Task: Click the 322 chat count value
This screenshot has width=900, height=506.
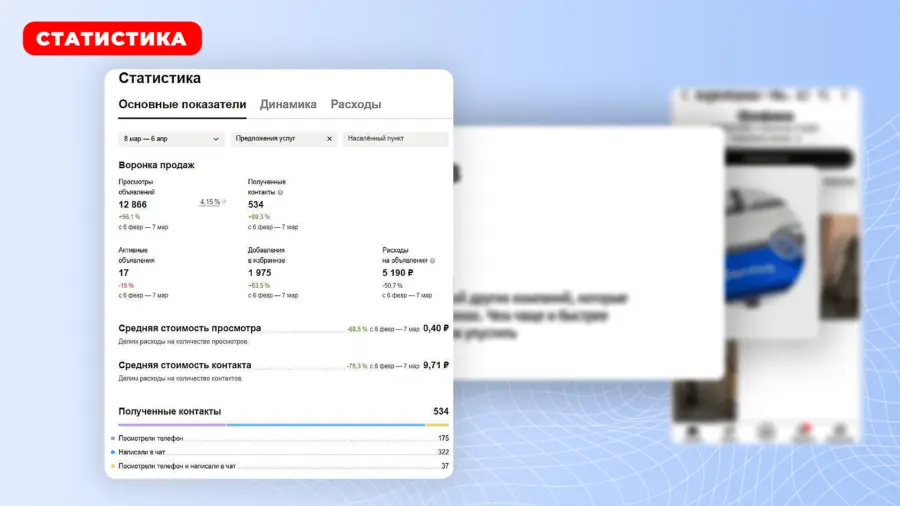Action: coord(443,452)
